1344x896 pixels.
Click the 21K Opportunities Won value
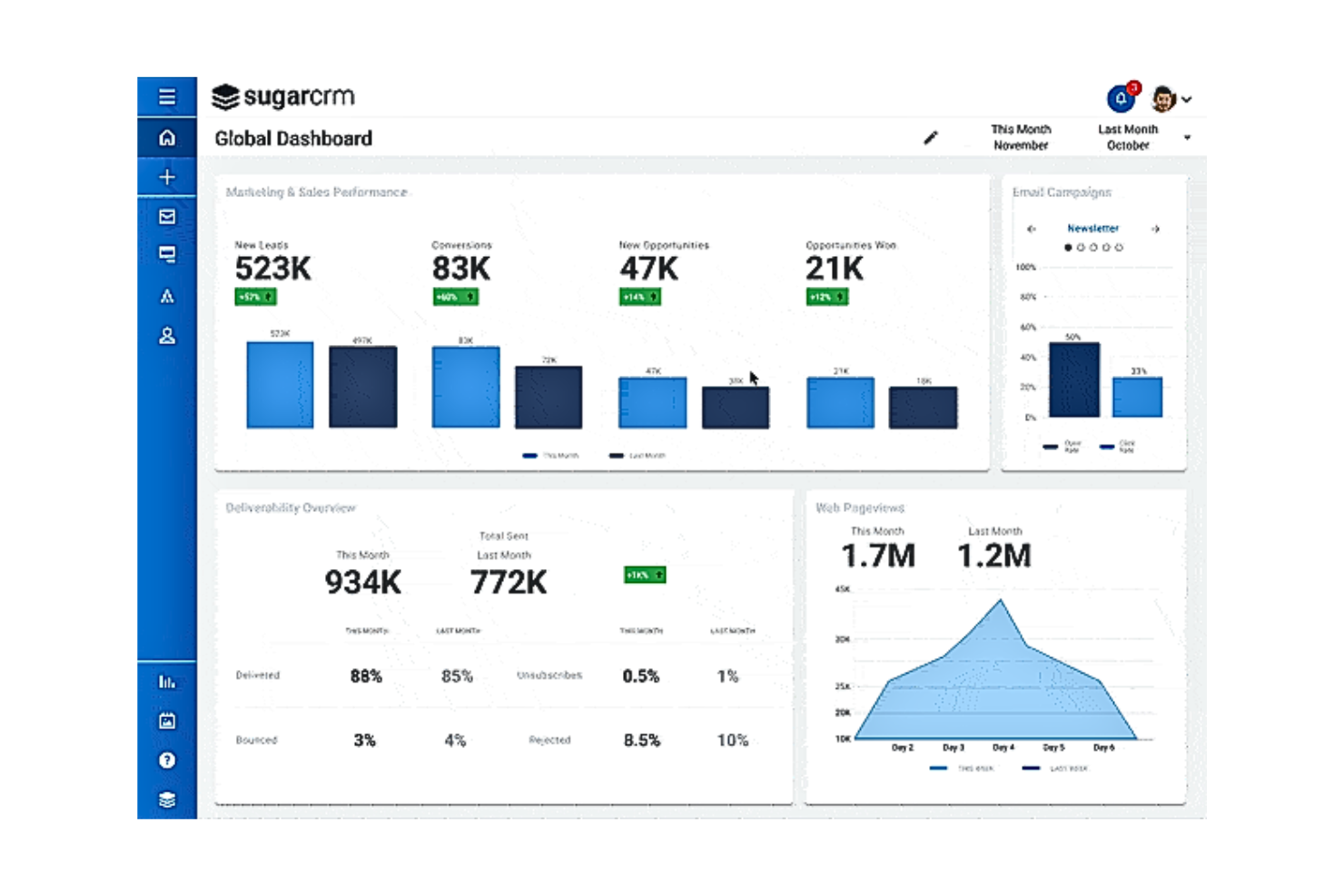click(835, 269)
